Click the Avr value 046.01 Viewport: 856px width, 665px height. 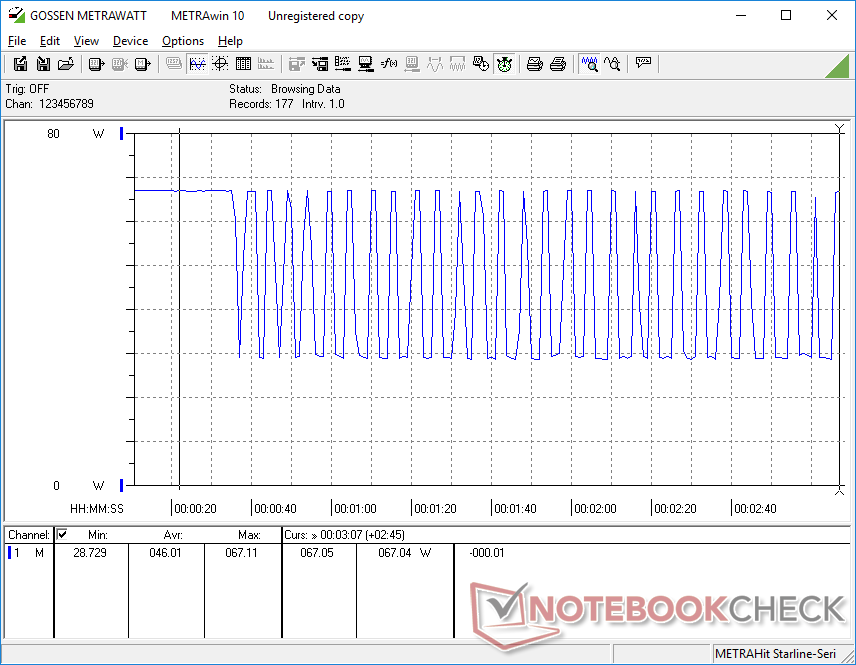[165, 553]
